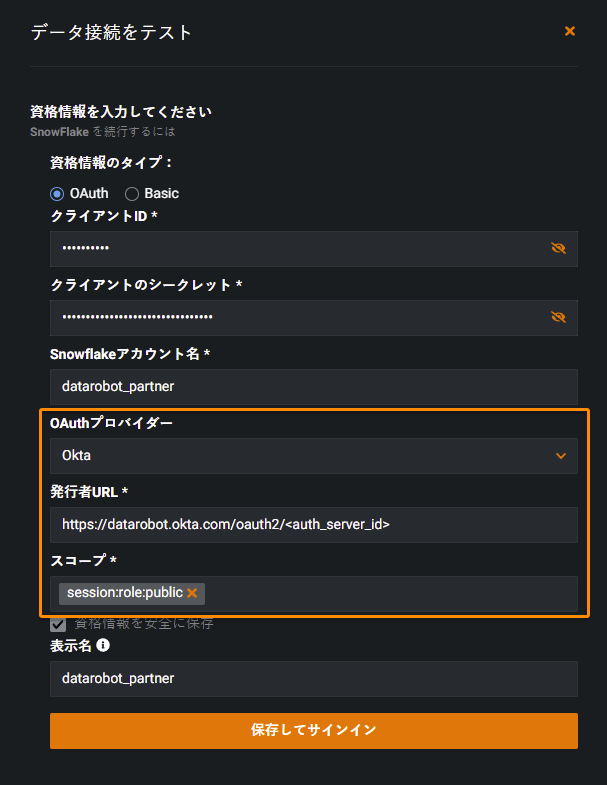This screenshot has height=785, width=607.
Task: Click the info icon beside 表示名
Action: (x=103, y=645)
